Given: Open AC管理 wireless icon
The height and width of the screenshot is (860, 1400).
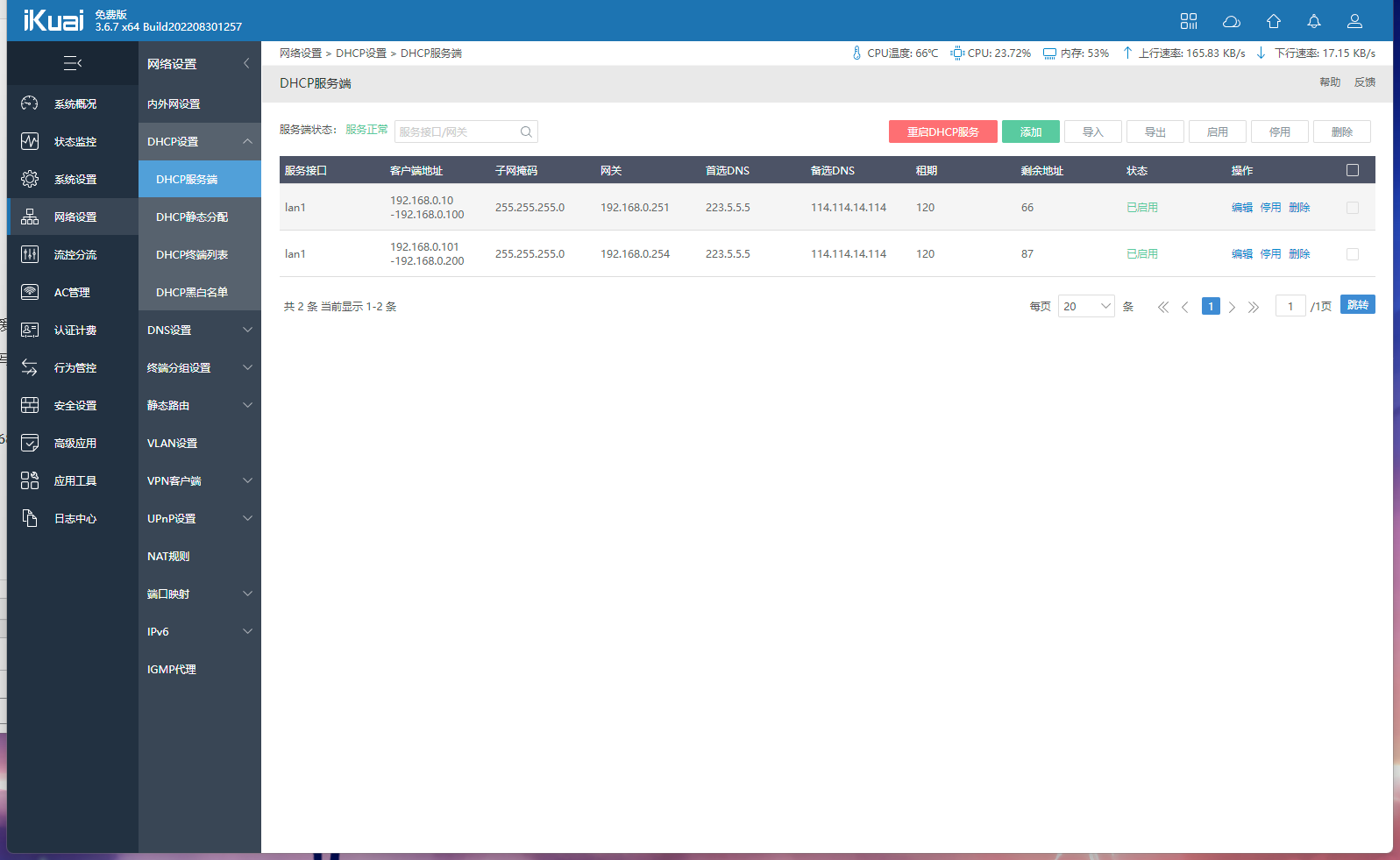Looking at the screenshot, I should point(30,292).
